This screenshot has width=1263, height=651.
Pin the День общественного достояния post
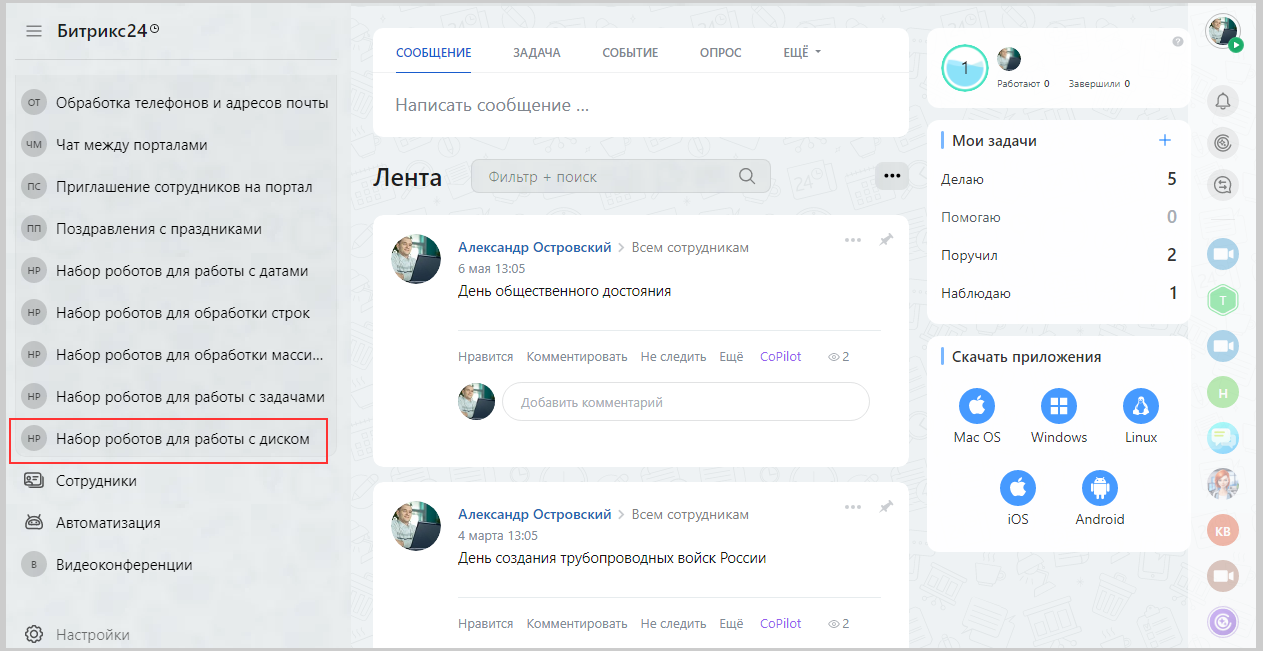(885, 240)
